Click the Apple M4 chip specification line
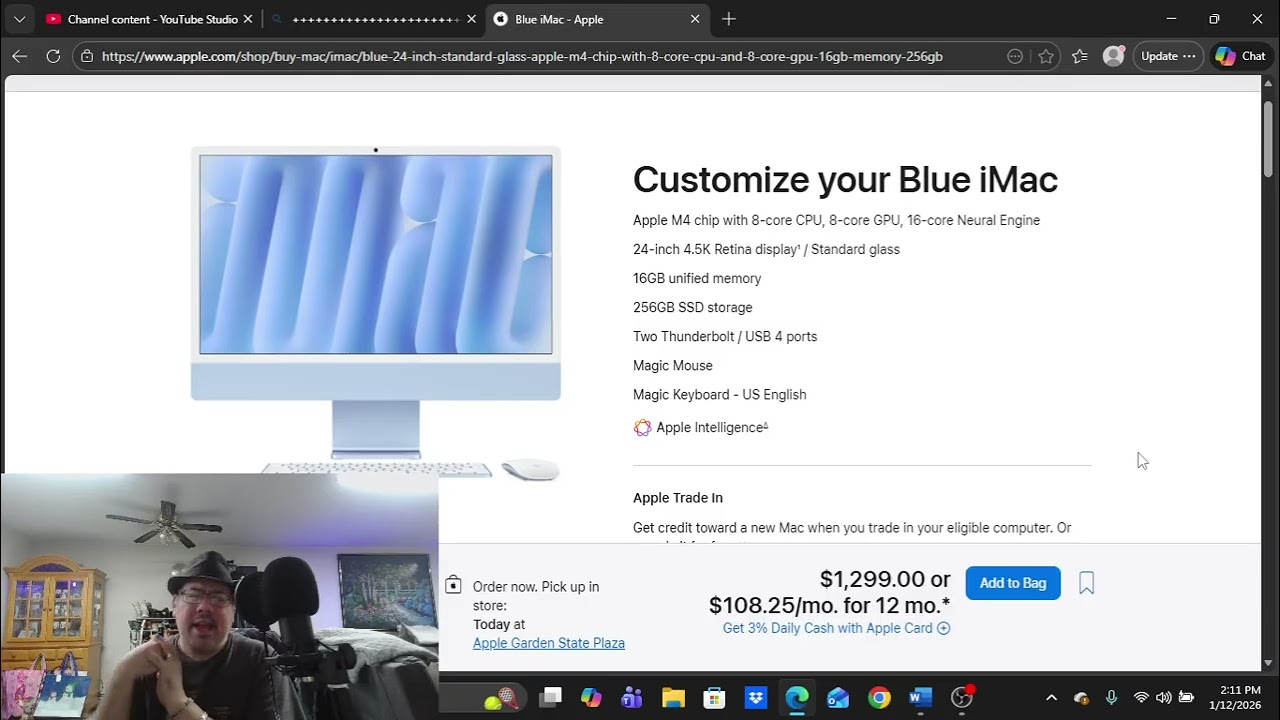Screen dimensions: 1280x720 coord(836,220)
